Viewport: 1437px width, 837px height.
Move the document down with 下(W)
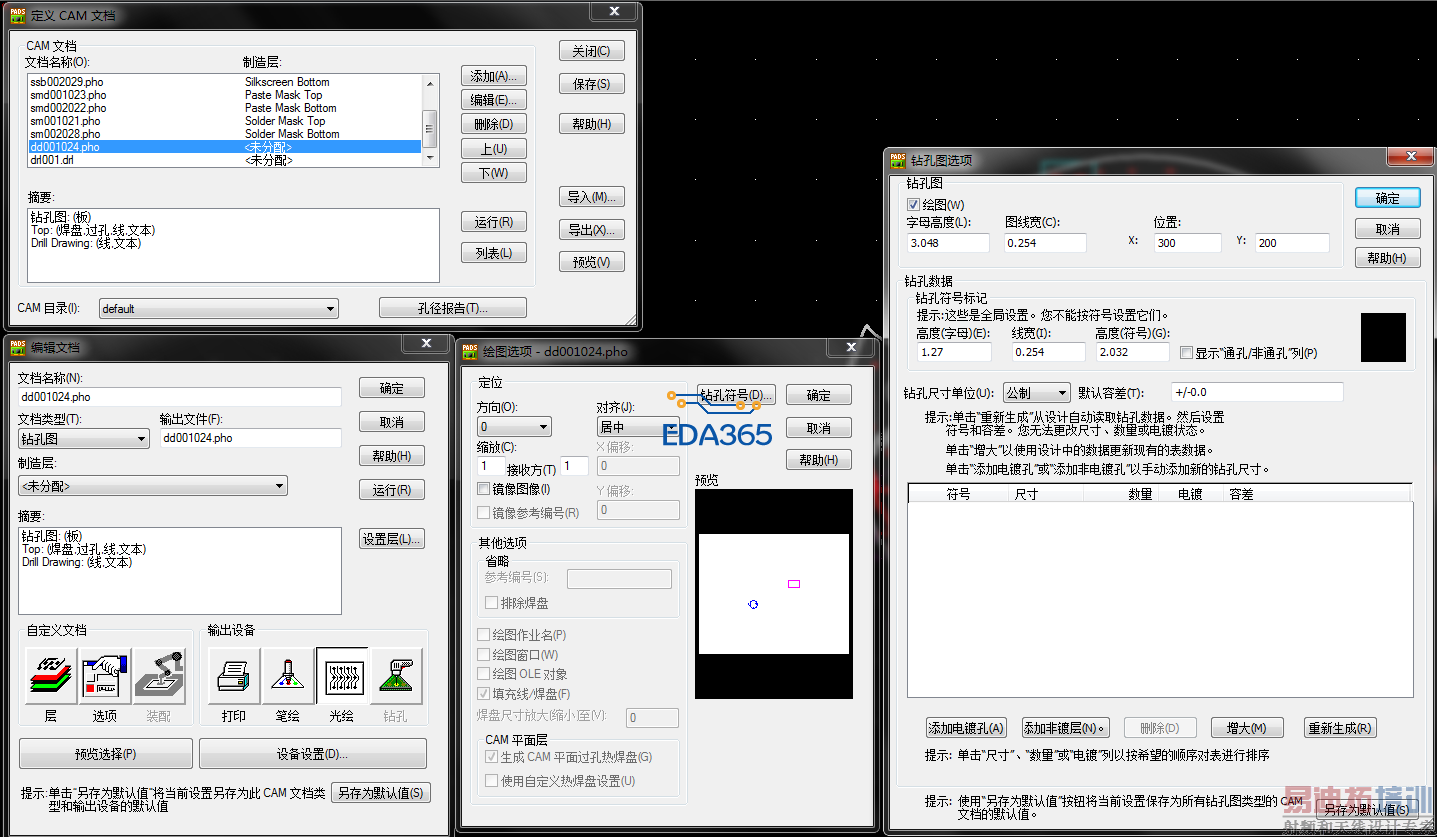tap(494, 173)
